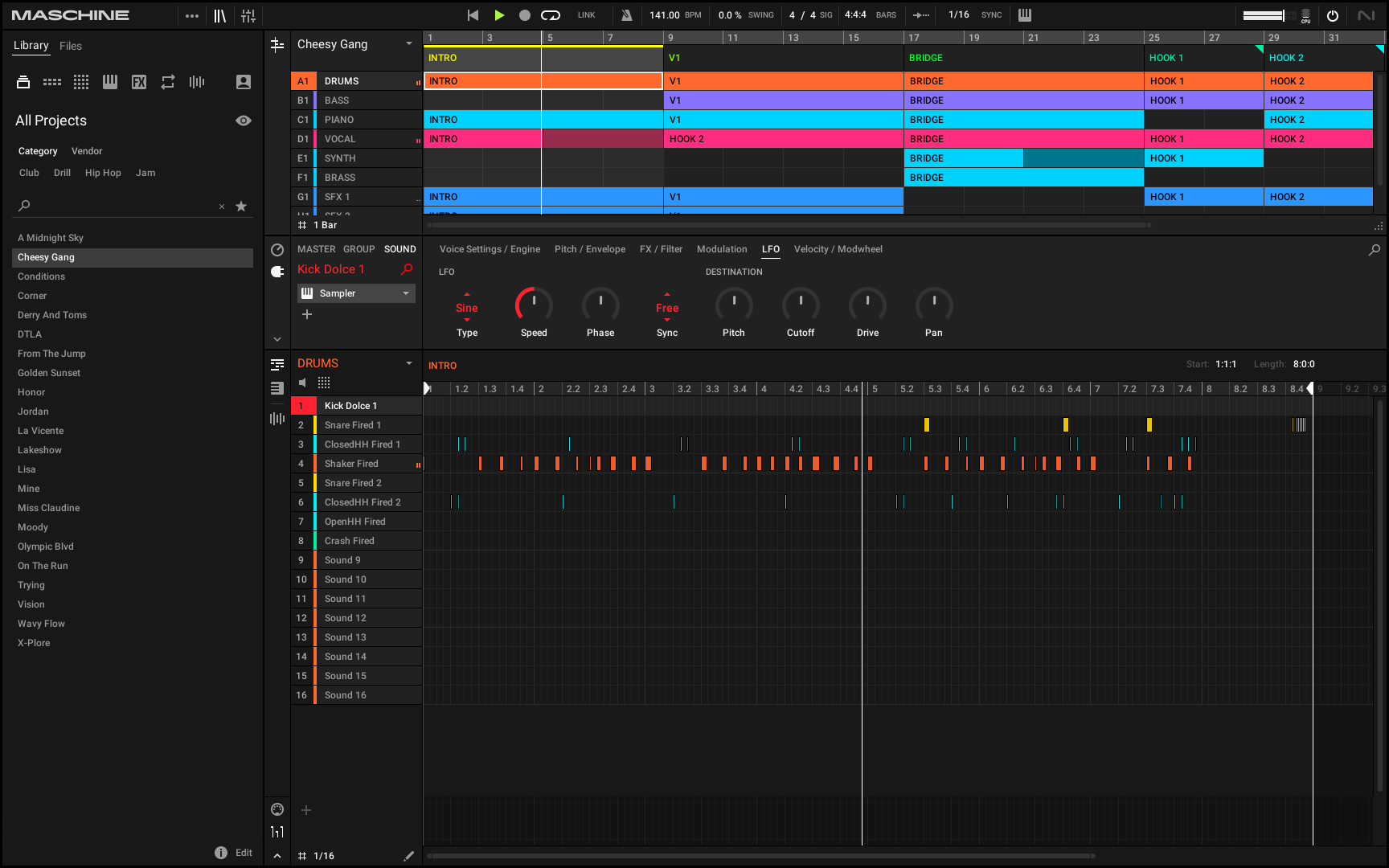This screenshot has width=1389, height=868.
Task: Open the Sampler plugin dropdown
Action: click(x=407, y=293)
